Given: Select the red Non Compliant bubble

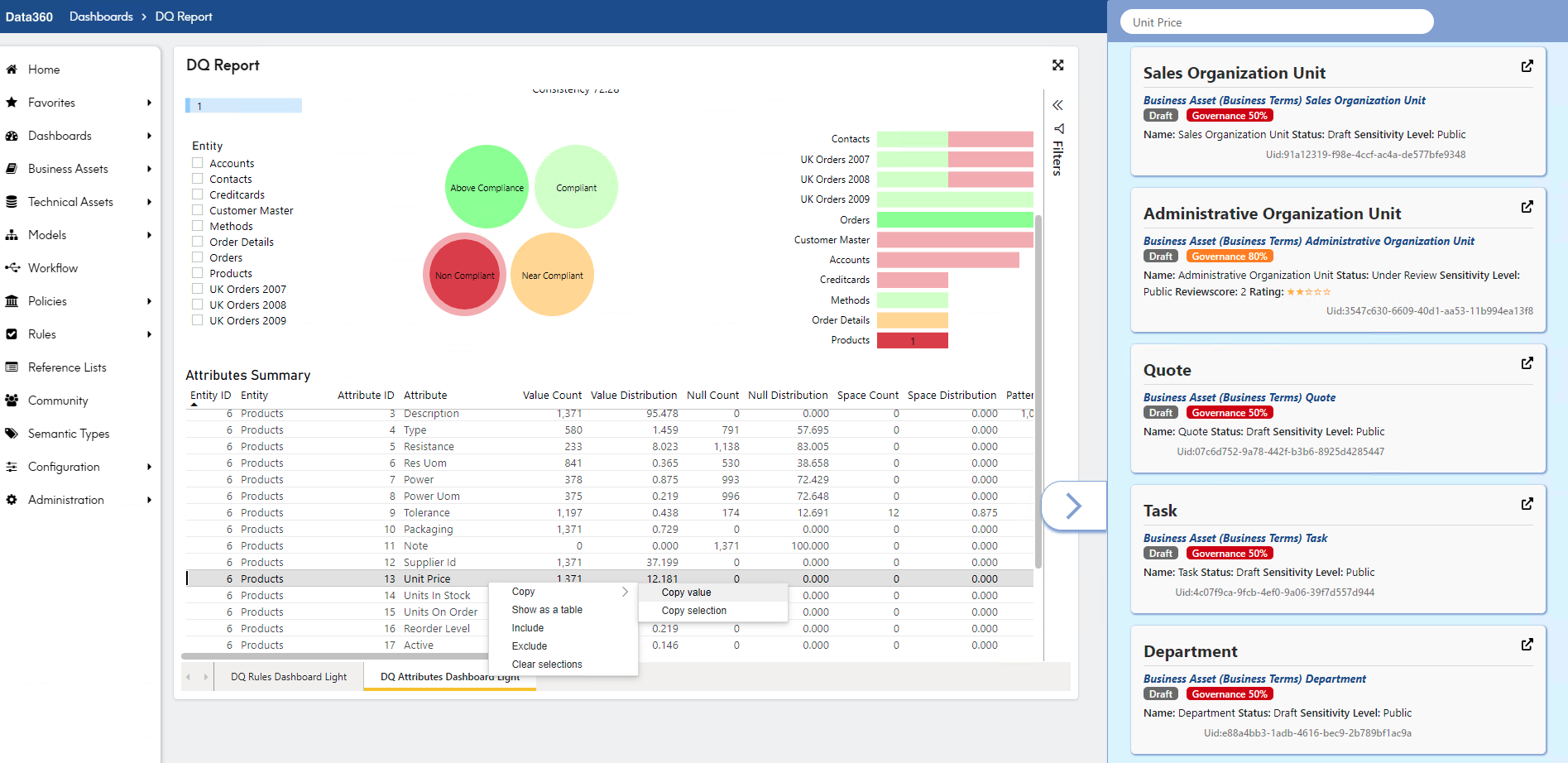Looking at the screenshot, I should pyautogui.click(x=465, y=275).
